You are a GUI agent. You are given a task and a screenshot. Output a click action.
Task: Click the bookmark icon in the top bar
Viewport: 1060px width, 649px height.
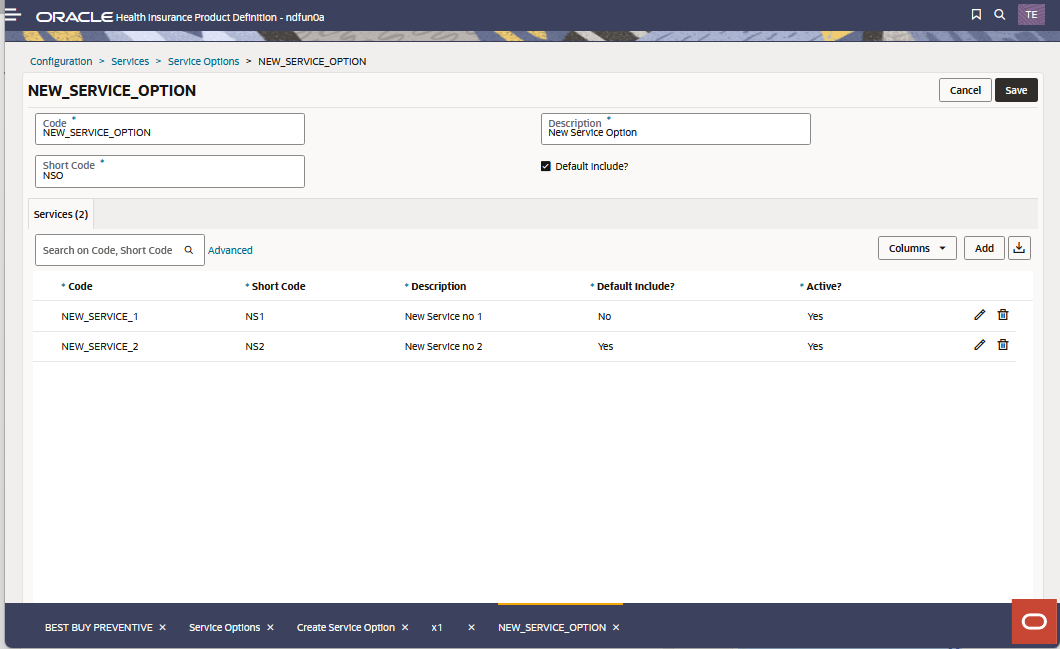(x=975, y=14)
